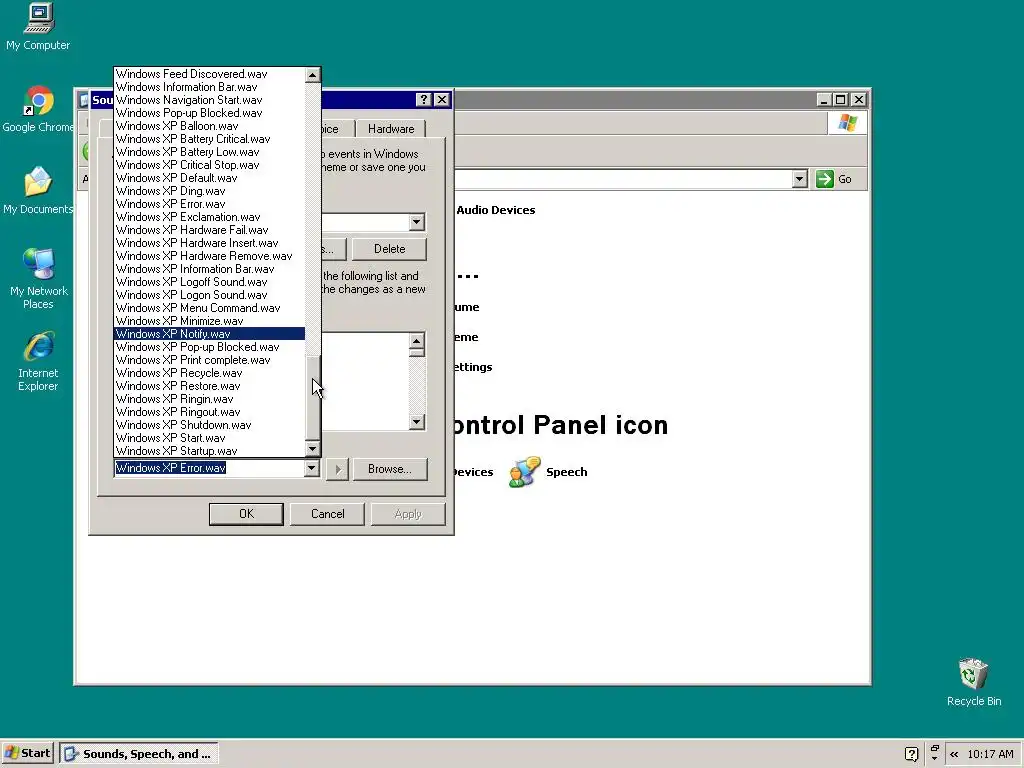Viewport: 1024px width, 768px height.
Task: Click the Go button label
Action: tap(844, 179)
